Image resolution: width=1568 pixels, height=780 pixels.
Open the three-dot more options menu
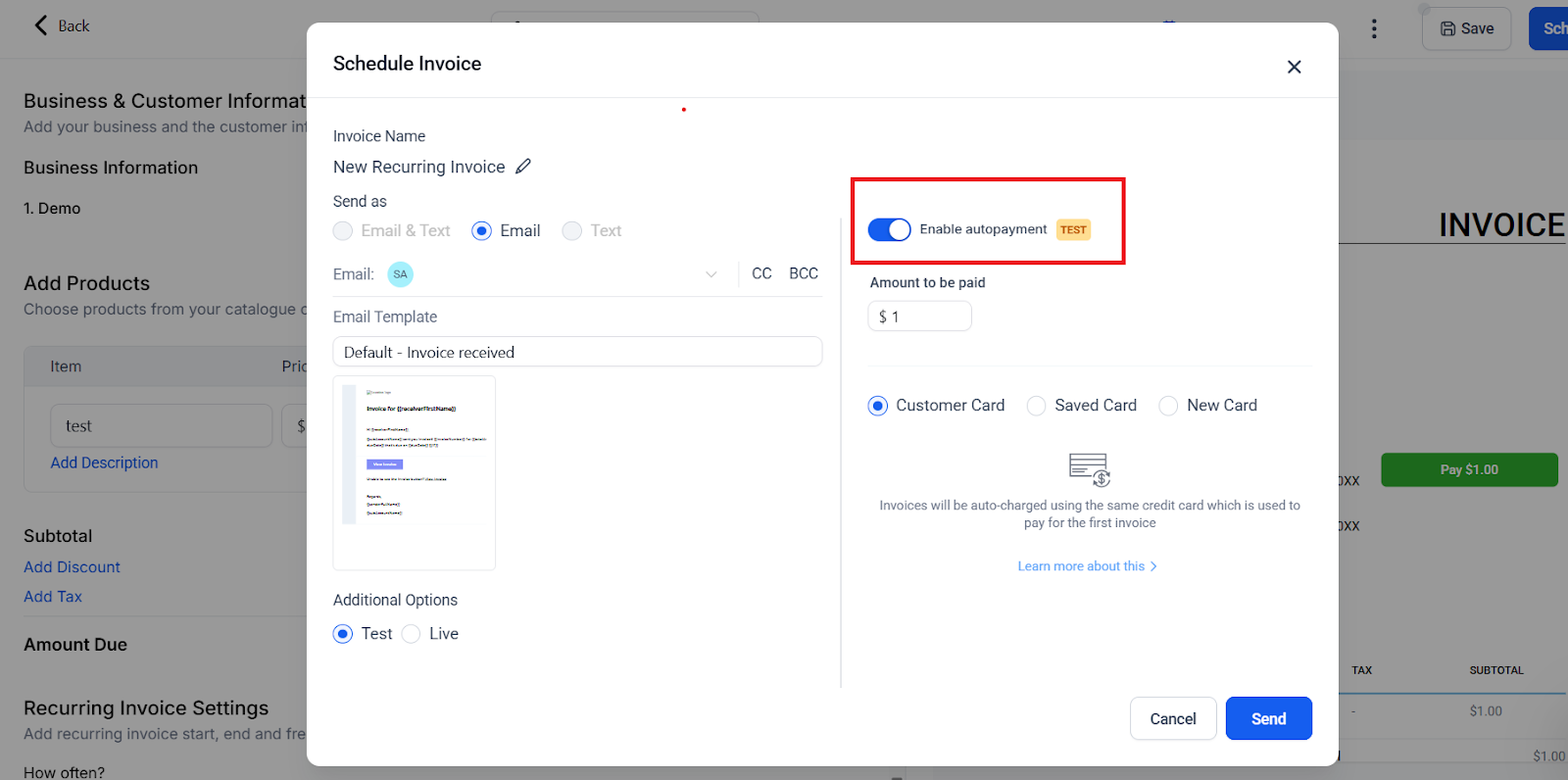tap(1374, 28)
